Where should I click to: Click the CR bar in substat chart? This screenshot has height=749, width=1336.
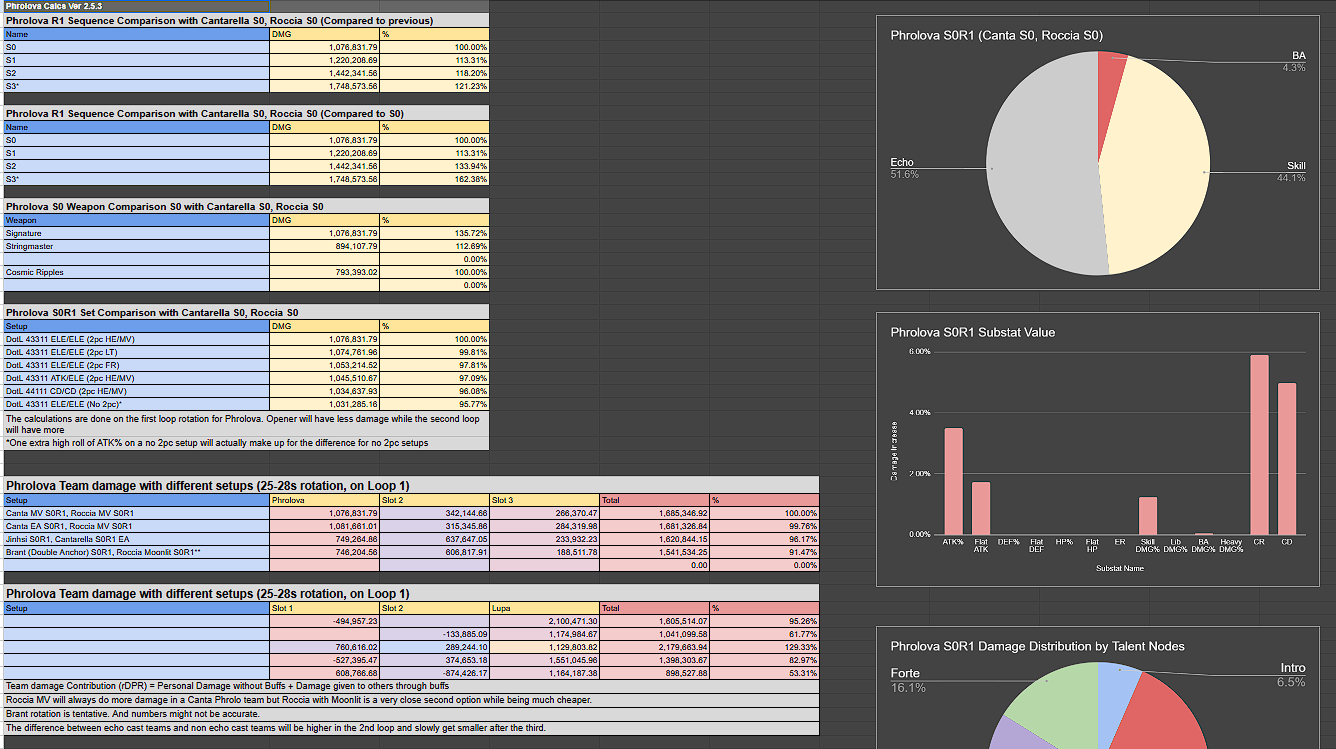1259,445
